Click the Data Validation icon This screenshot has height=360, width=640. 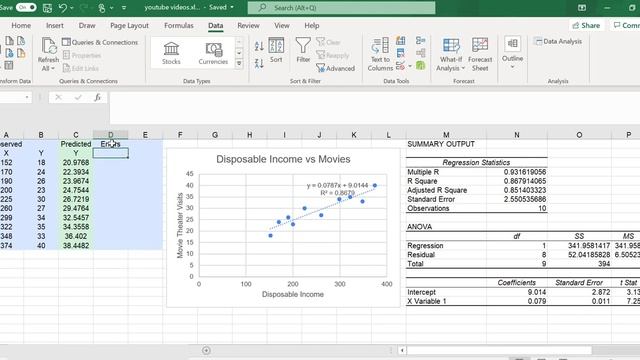(x=400, y=65)
